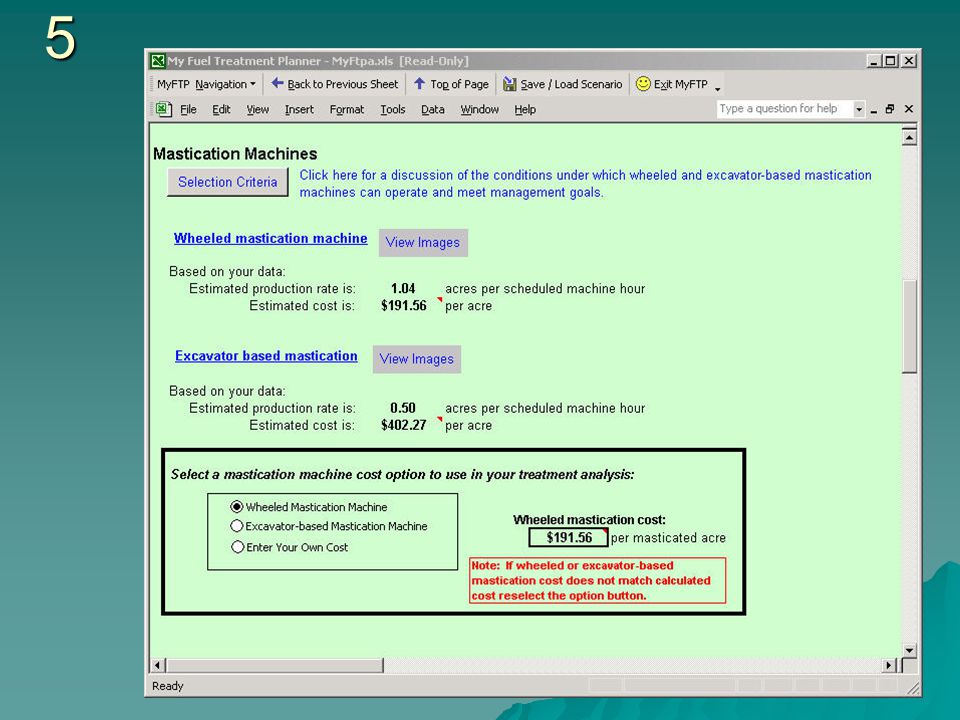This screenshot has width=960, height=720.
Task: Open the Excavator based mastication link
Action: pyautogui.click(x=266, y=356)
